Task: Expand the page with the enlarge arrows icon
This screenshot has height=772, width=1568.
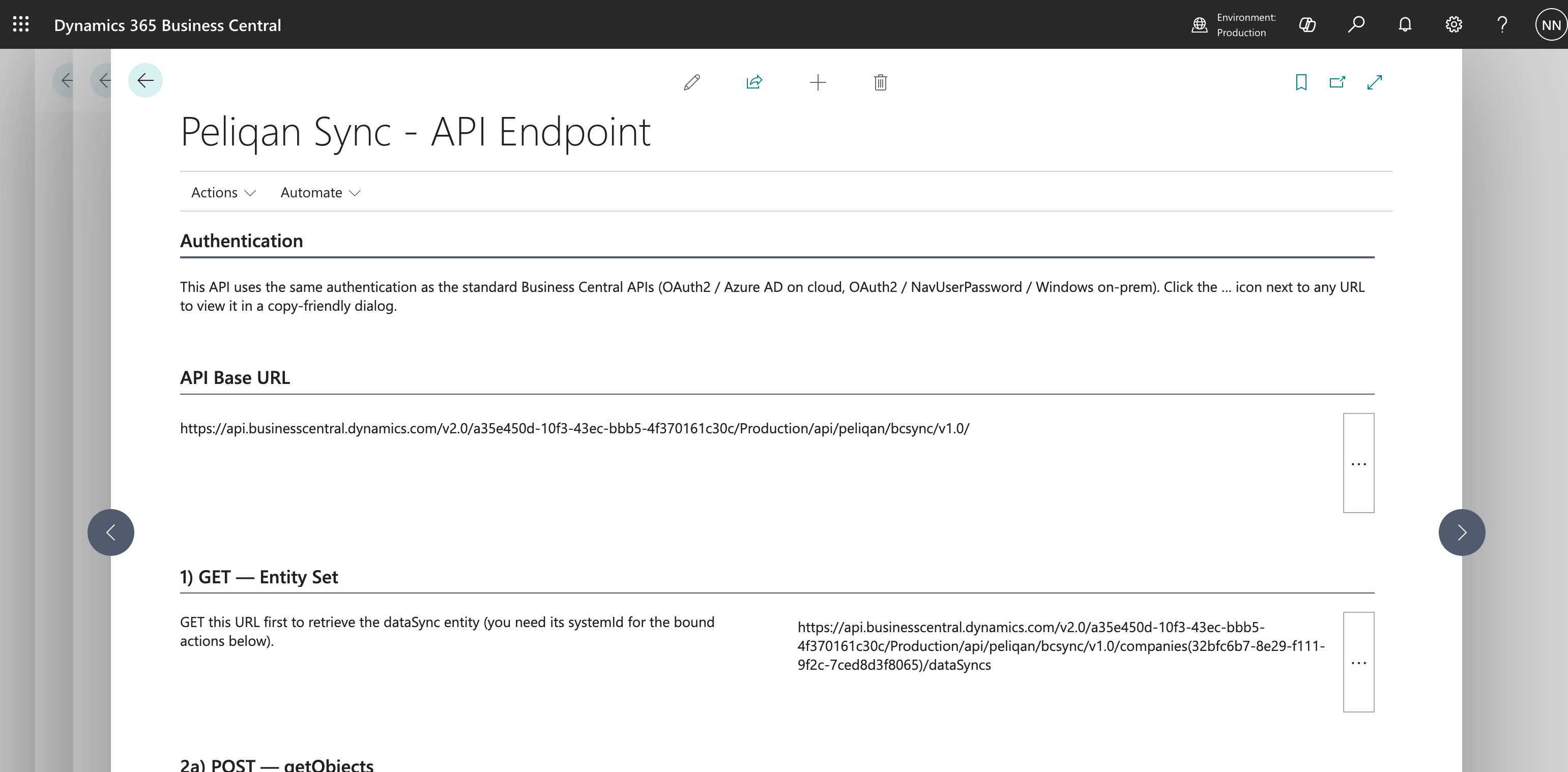Action: tap(1375, 82)
